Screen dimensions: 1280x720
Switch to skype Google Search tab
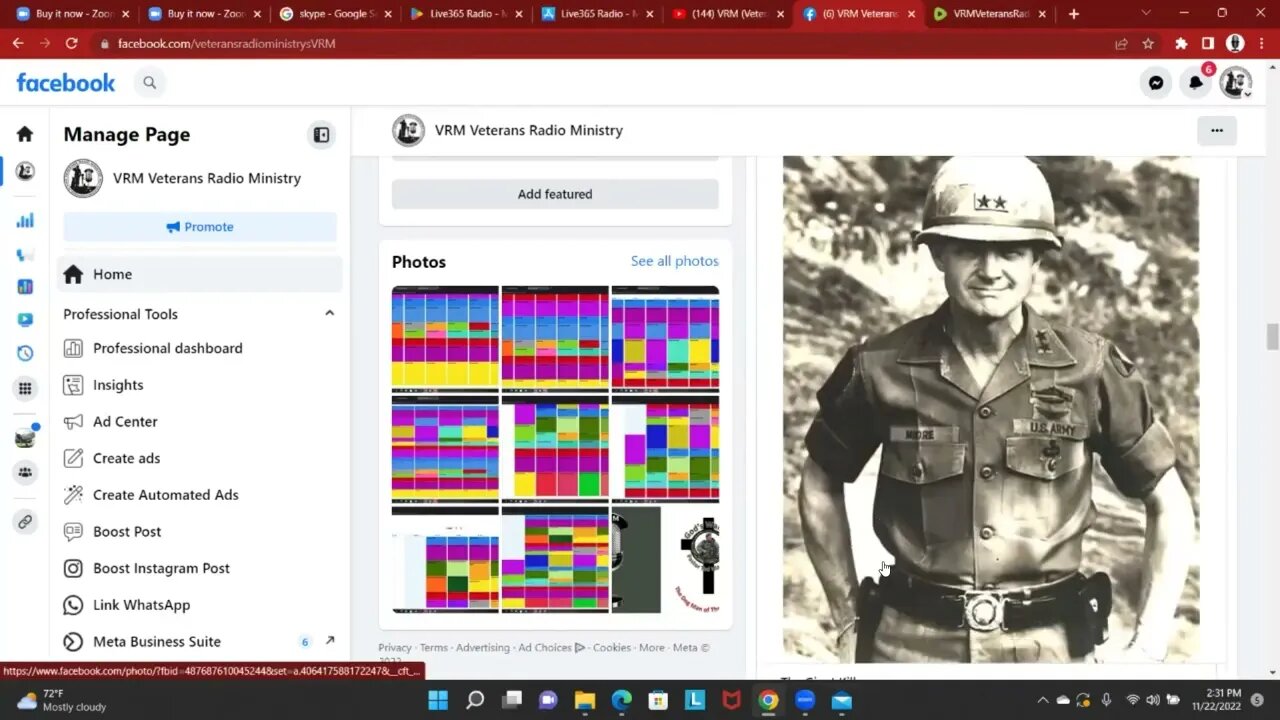pos(334,14)
